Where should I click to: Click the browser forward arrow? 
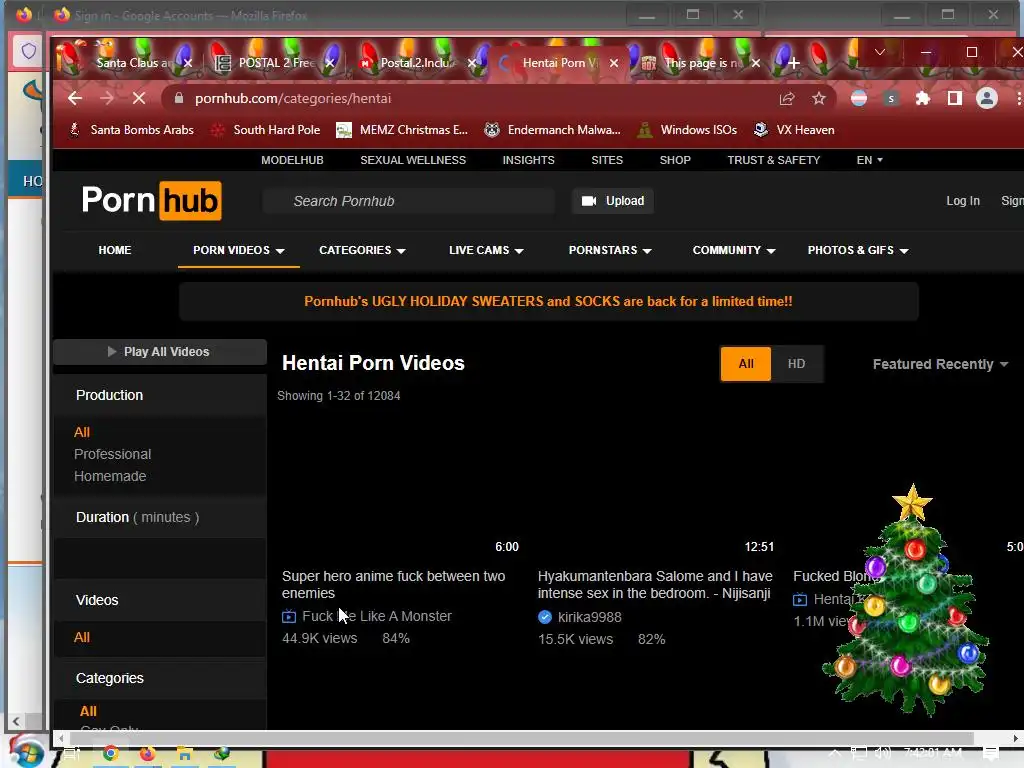click(x=106, y=98)
